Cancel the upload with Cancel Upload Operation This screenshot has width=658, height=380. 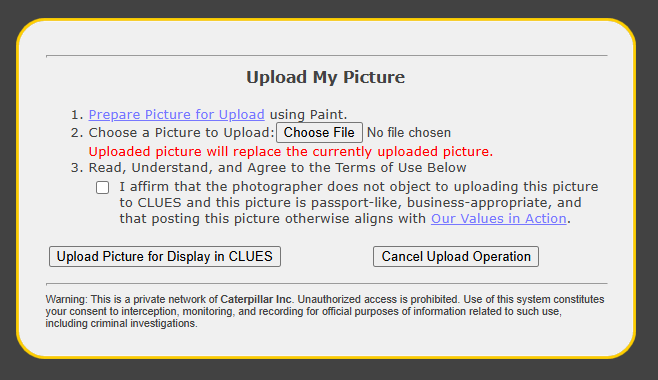(x=456, y=256)
